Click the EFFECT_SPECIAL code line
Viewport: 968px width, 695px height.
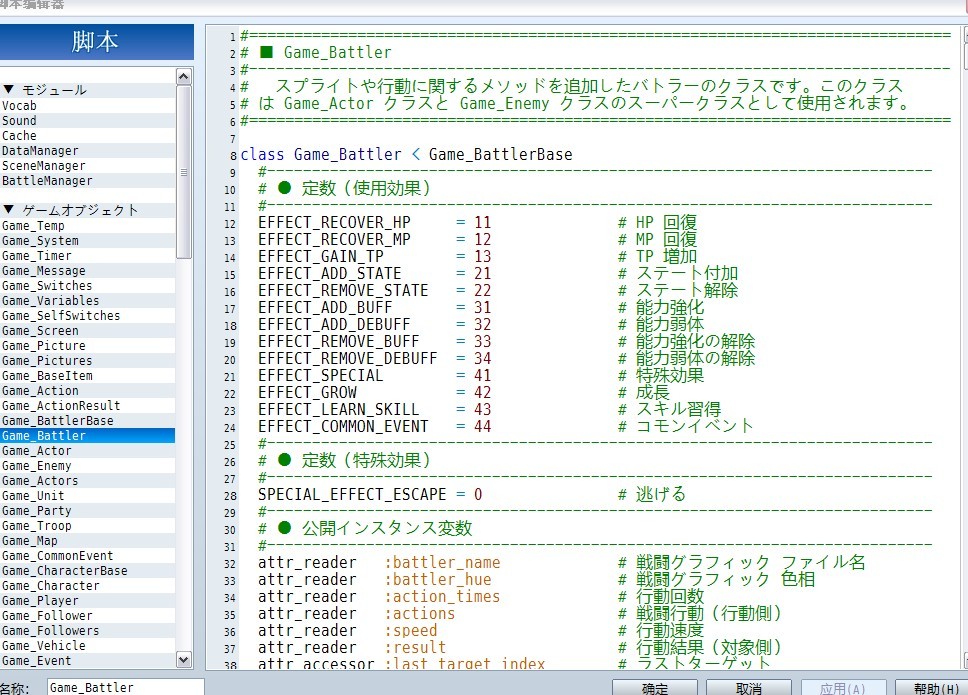tap(482, 375)
